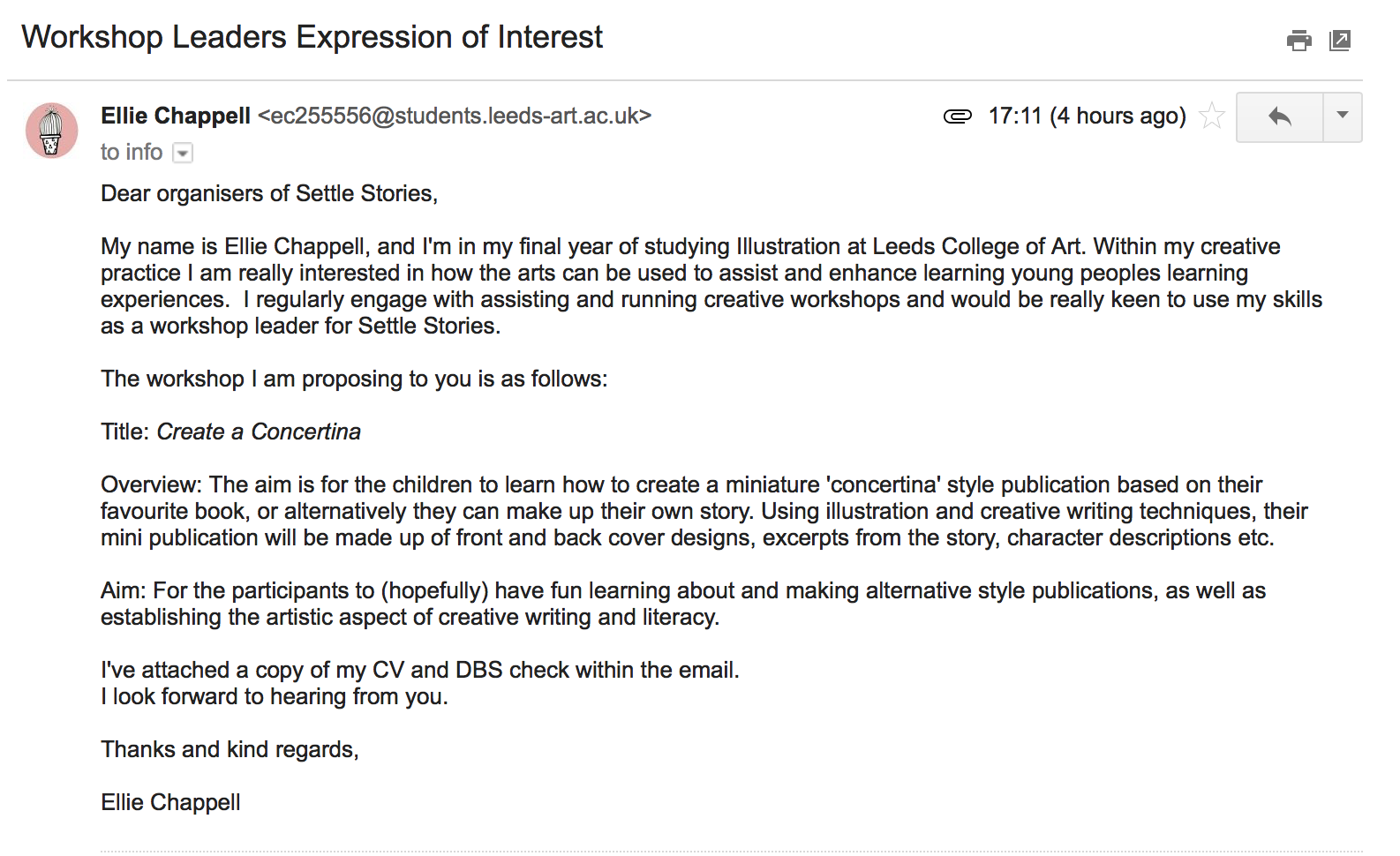Viewport: 1400px width, 856px height.
Task: Click sender name Ellie Chappell in header
Action: pyautogui.click(x=176, y=116)
